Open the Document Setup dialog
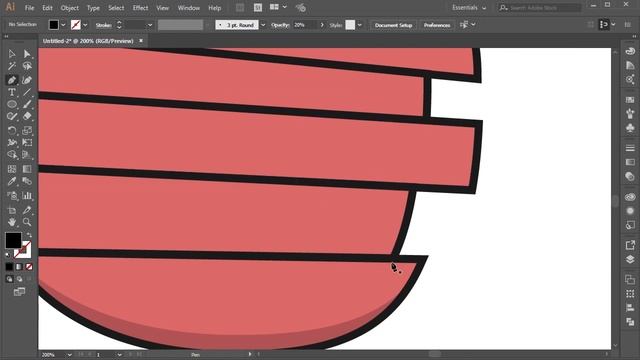 click(393, 25)
